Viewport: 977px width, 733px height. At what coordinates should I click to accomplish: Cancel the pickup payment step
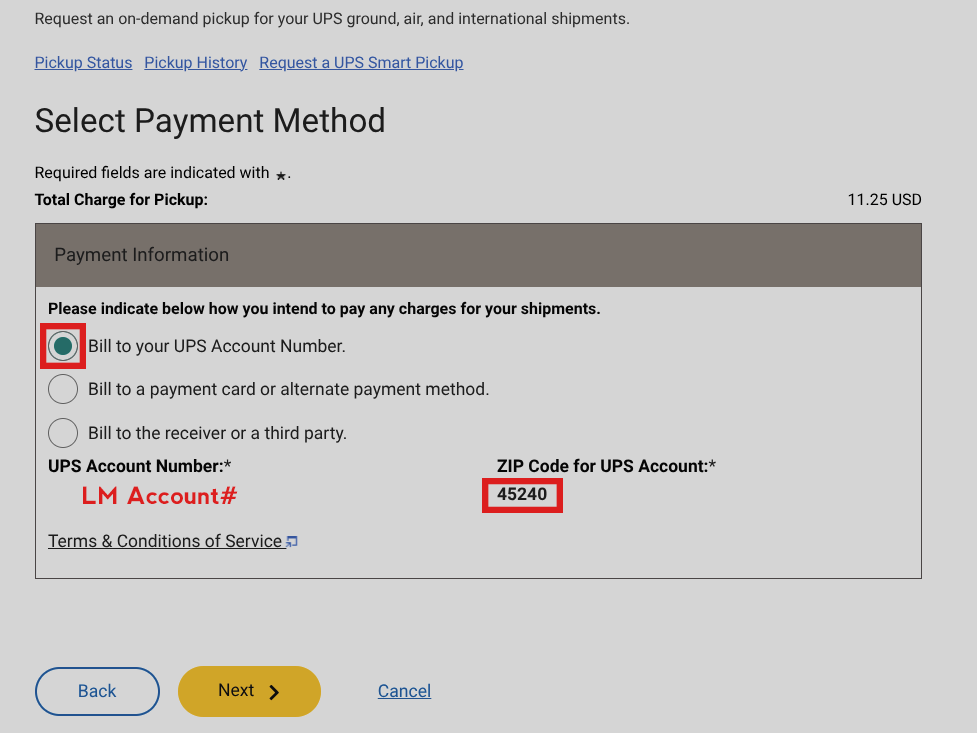pyautogui.click(x=404, y=691)
